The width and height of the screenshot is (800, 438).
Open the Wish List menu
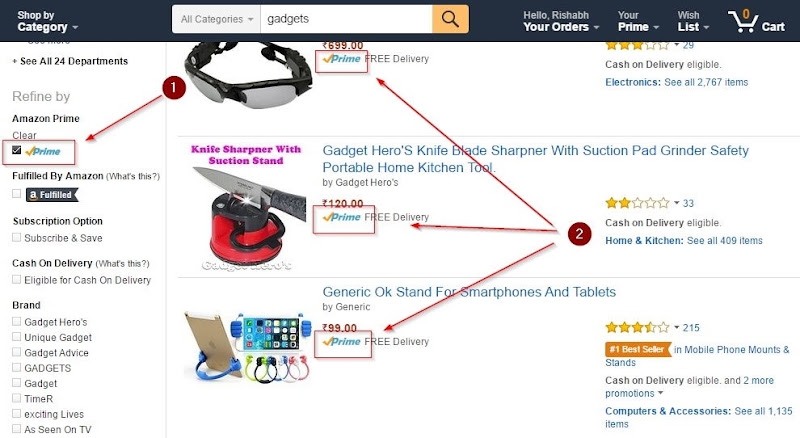(x=693, y=21)
